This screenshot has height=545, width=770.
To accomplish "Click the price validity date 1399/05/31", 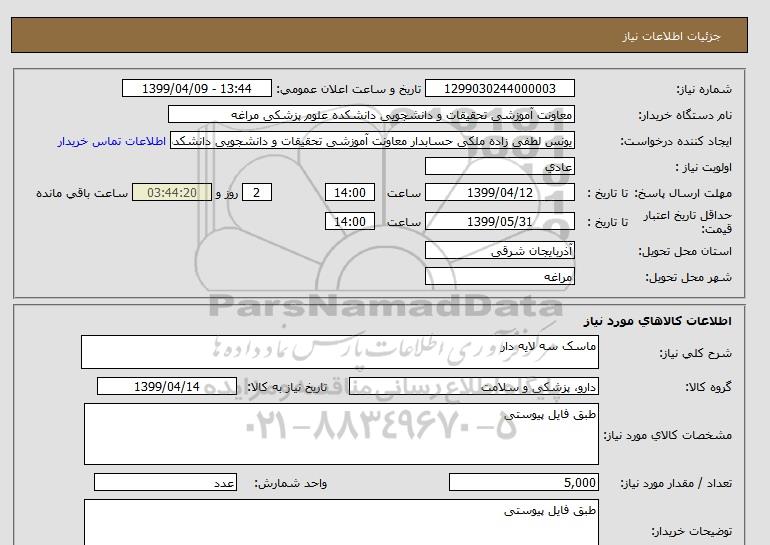I will 500,221.
